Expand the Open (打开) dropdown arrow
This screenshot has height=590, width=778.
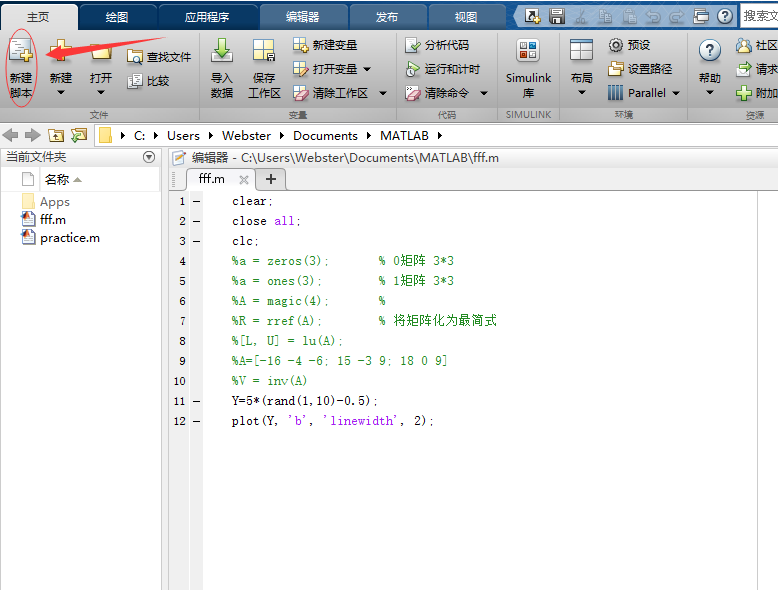(101, 93)
